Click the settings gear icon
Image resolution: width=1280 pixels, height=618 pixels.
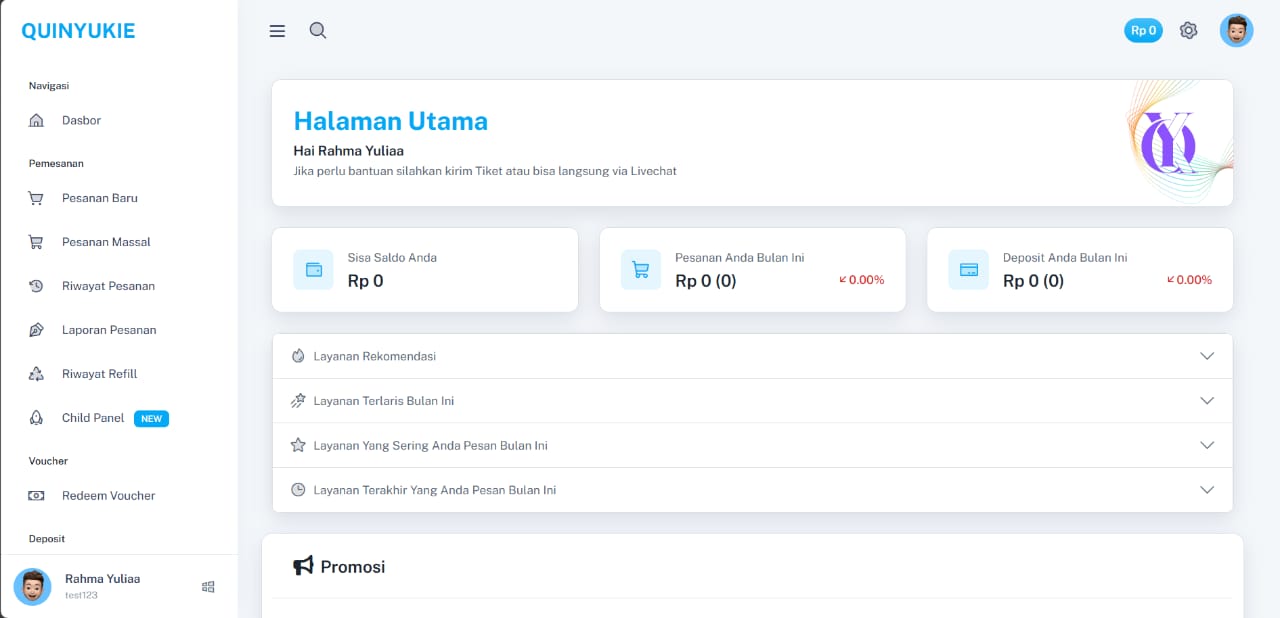point(1188,31)
